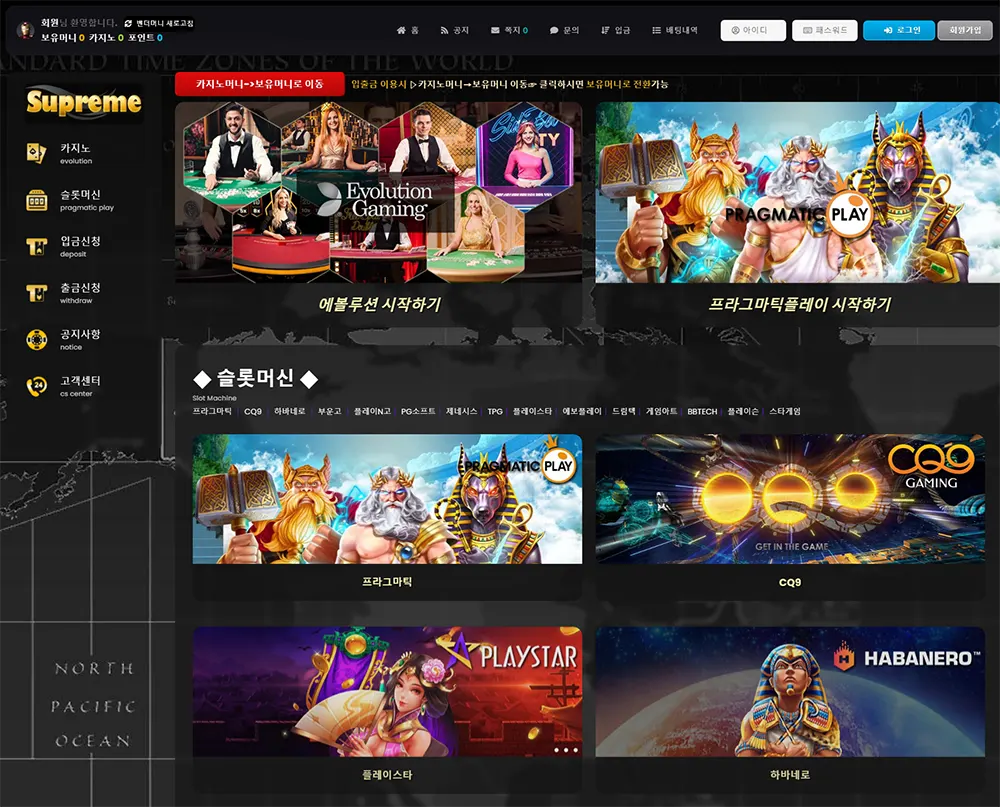Select BBTECH in slot provider tabs
Viewport: 1000px width, 807px height.
[702, 411]
